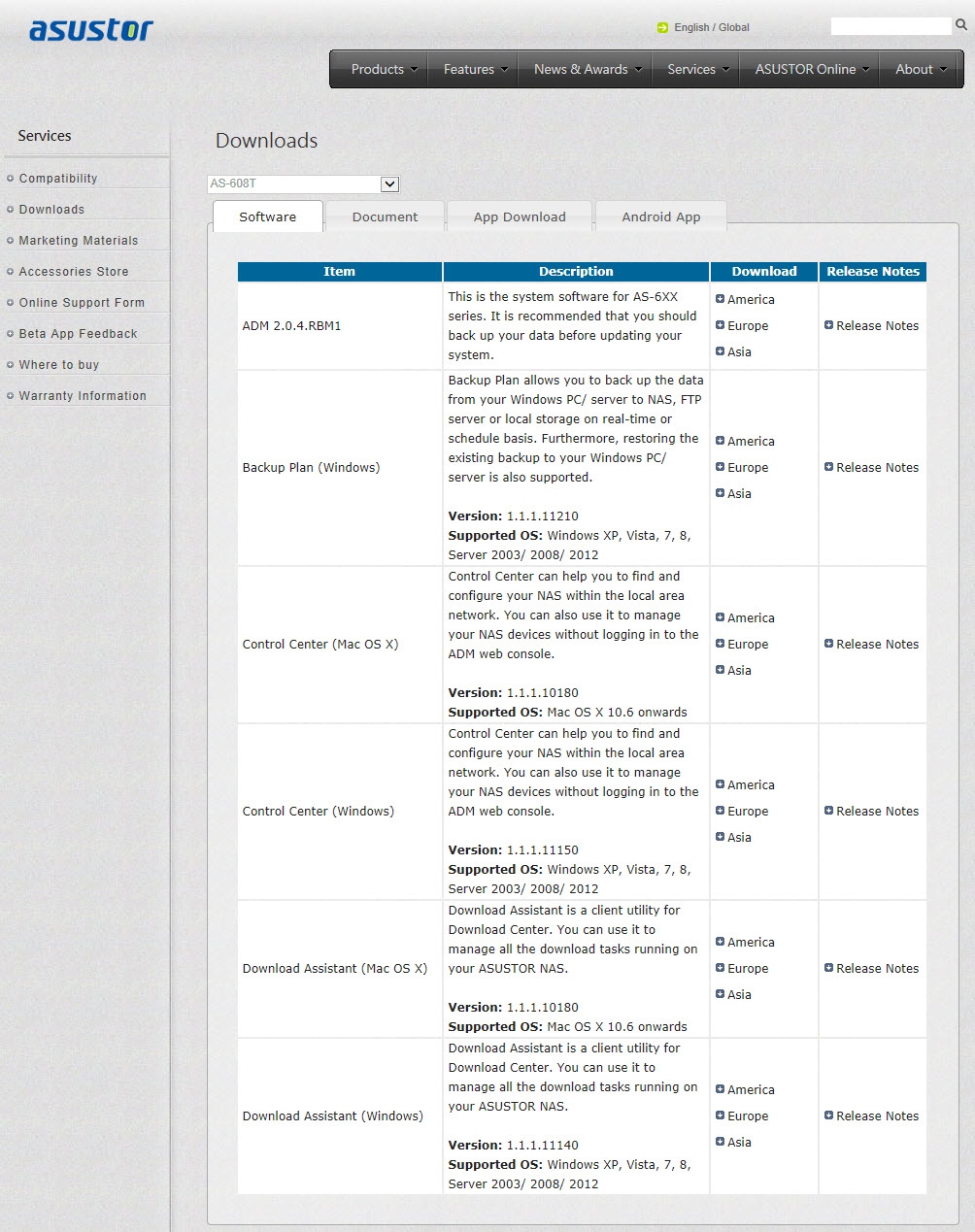Click the search magnifier icon
Image resolution: width=975 pixels, height=1232 pixels.
coord(961,25)
